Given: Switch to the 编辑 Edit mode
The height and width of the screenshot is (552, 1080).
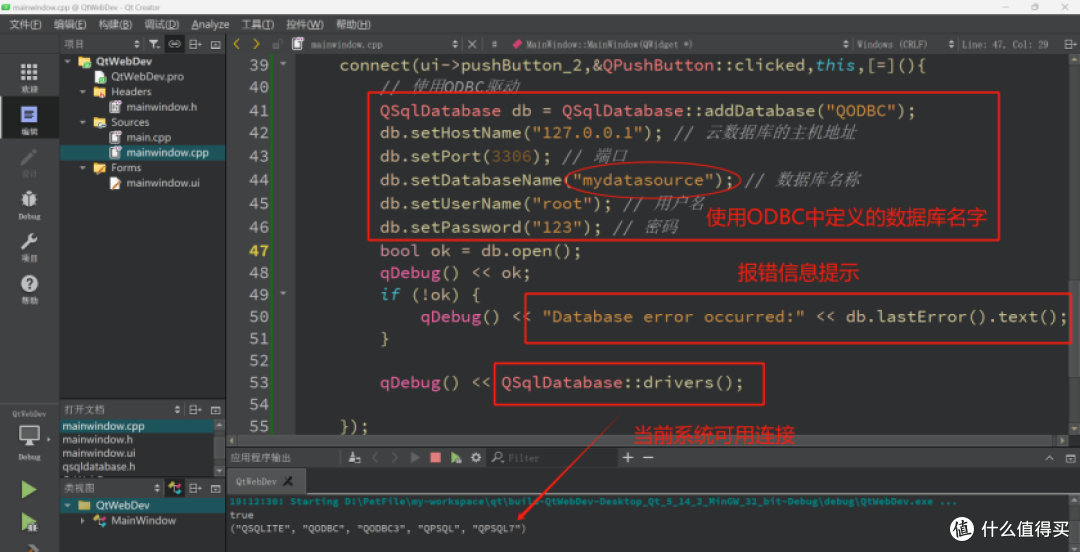Looking at the screenshot, I should point(29,119).
